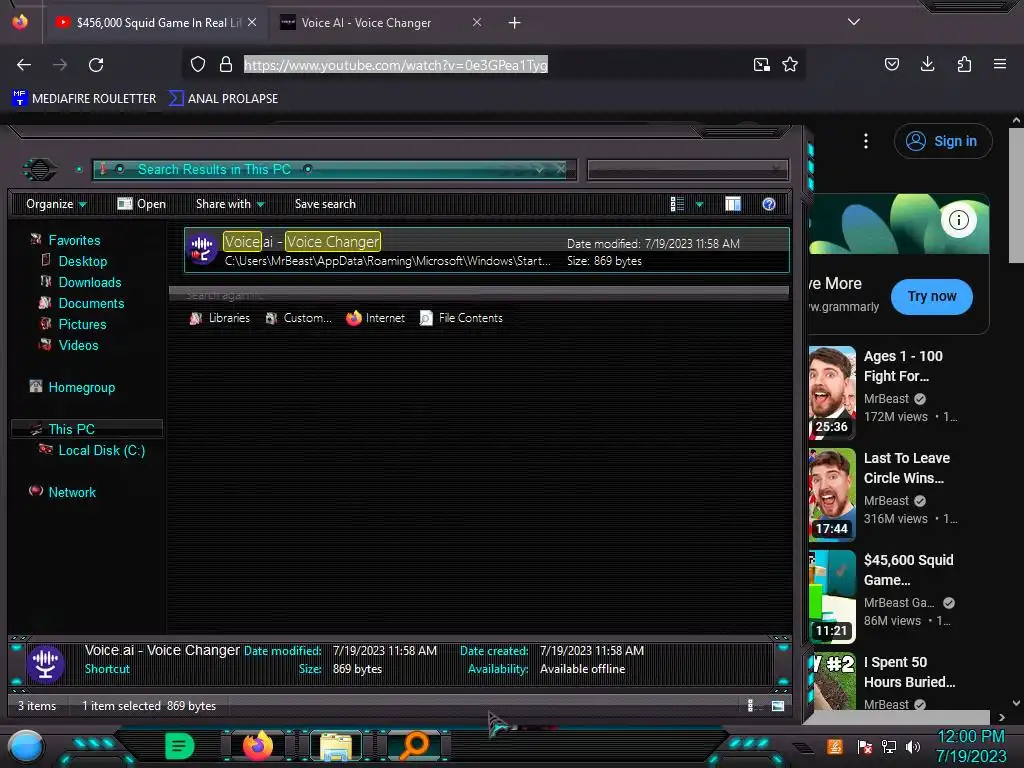Open Firefox hamburger application menu

click(1000, 64)
